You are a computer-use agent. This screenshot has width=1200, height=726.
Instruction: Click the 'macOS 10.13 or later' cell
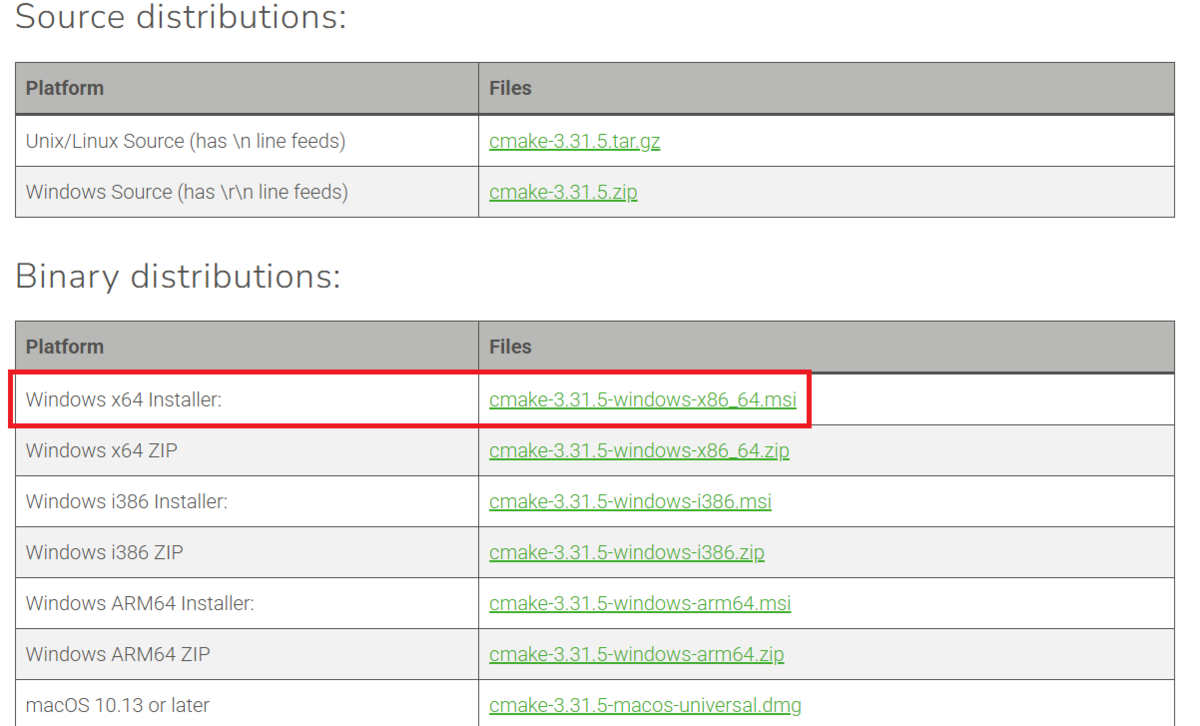coord(247,704)
